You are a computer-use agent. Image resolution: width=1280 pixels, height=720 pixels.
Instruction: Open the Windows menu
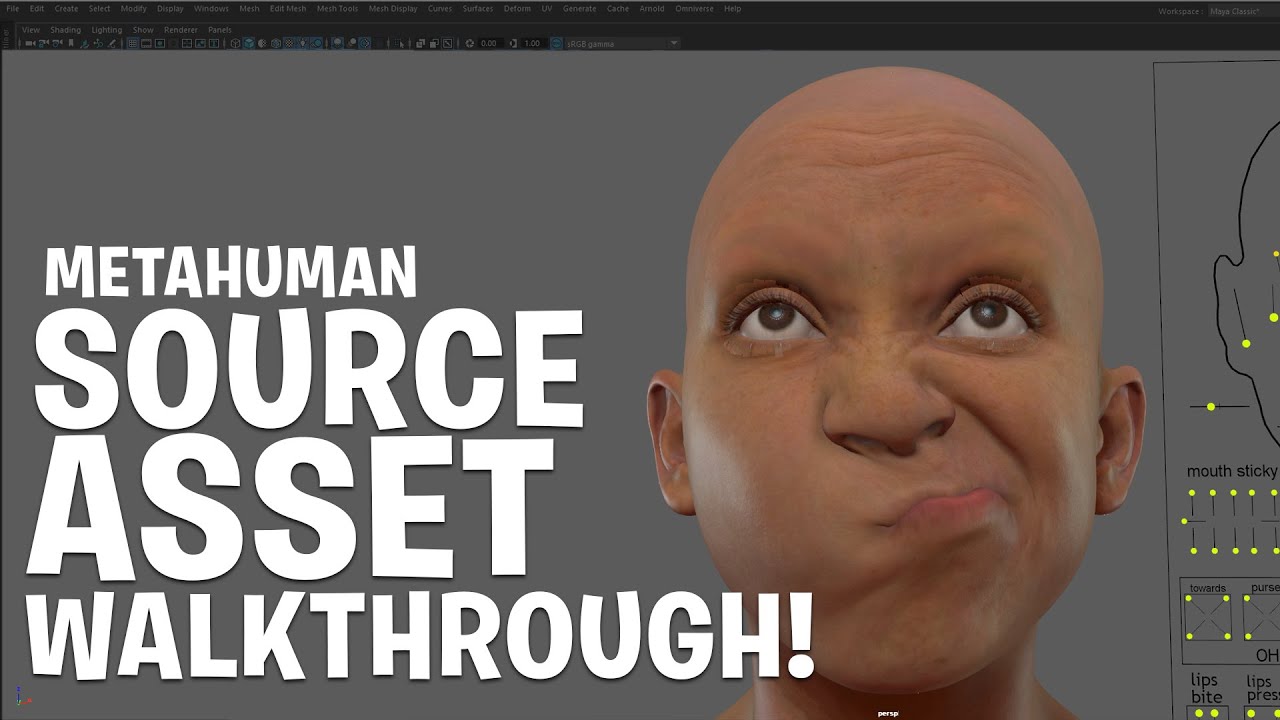click(211, 9)
